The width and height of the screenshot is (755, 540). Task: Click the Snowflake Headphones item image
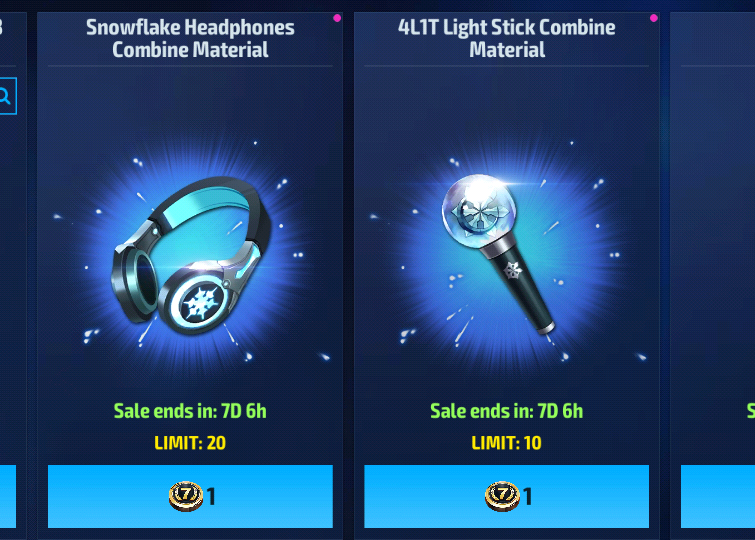click(x=190, y=255)
